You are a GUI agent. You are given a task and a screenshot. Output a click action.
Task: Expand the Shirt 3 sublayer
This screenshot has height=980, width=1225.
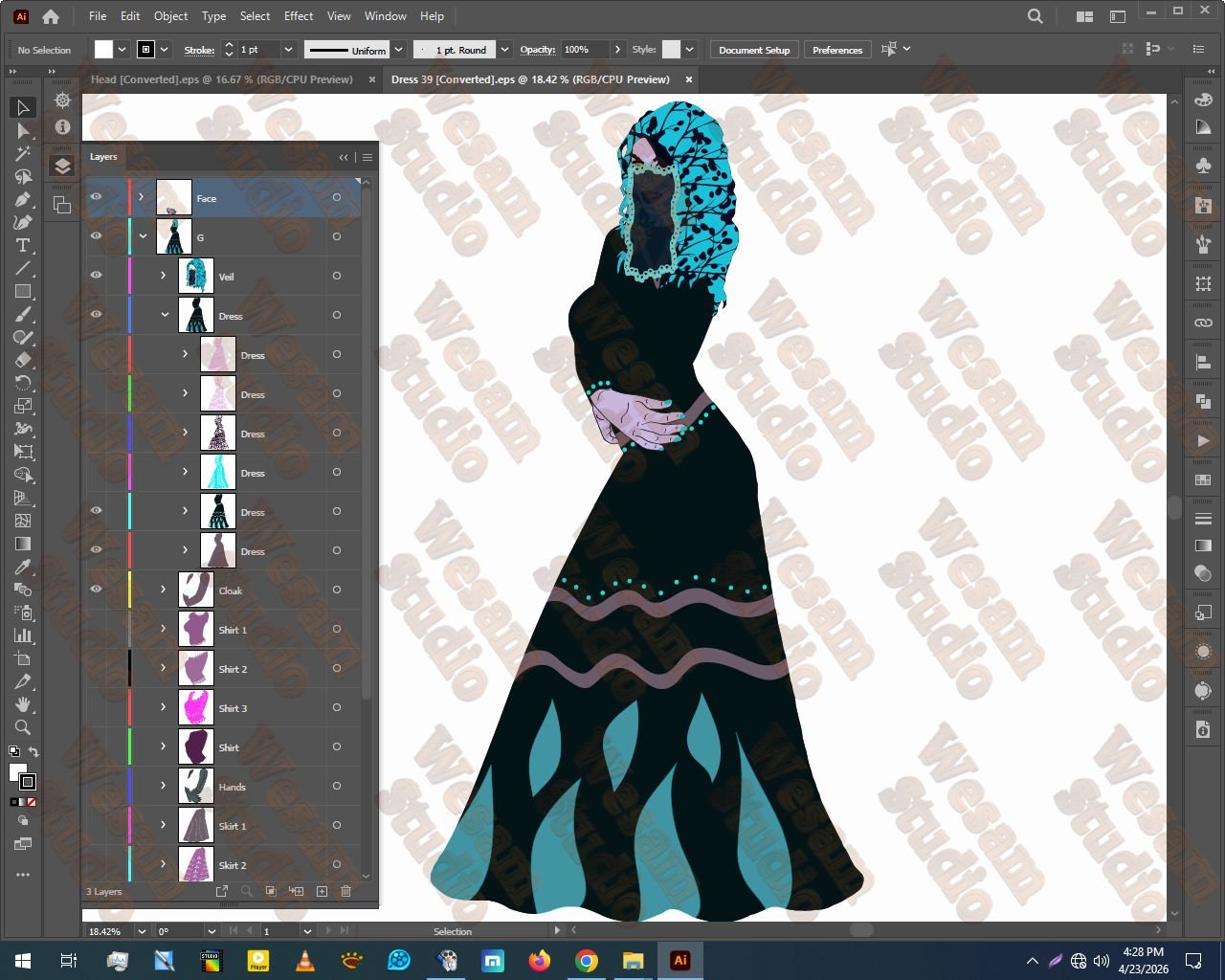pyautogui.click(x=164, y=707)
